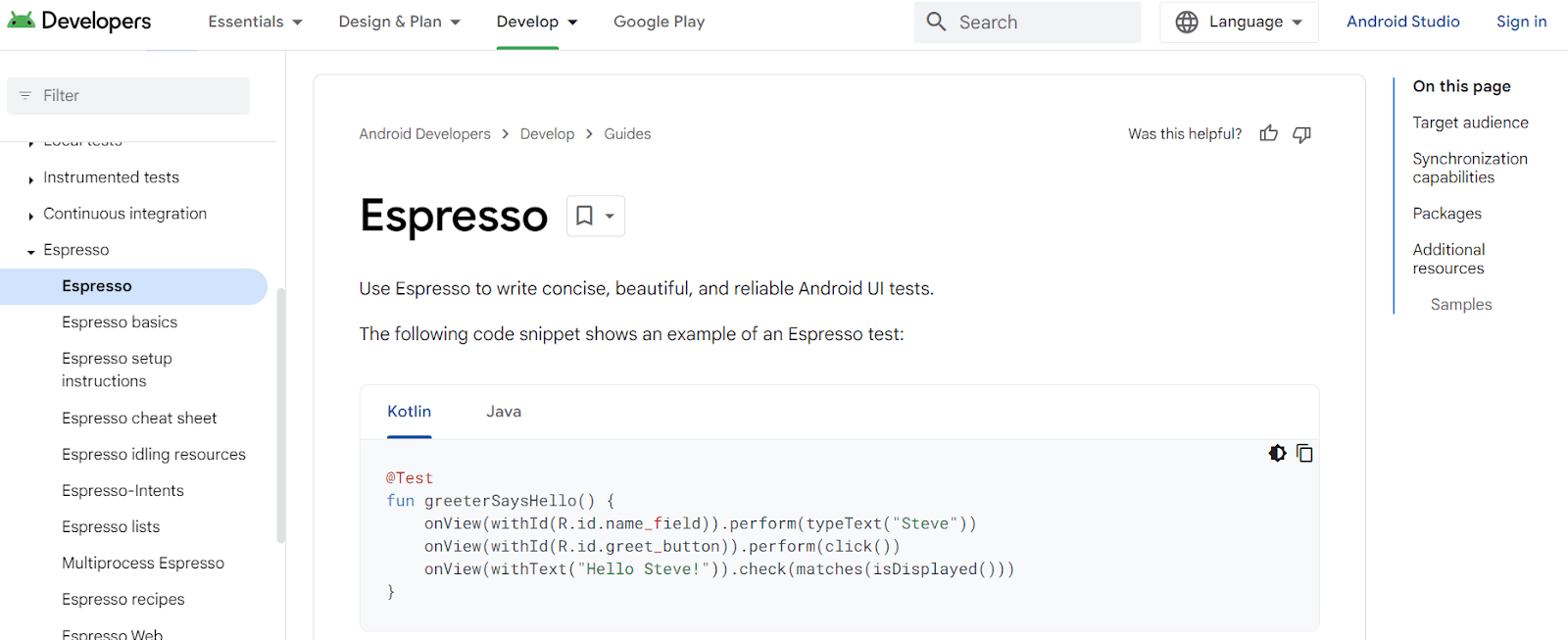
Task: Click the thumbs up helpful icon
Action: coord(1268,133)
